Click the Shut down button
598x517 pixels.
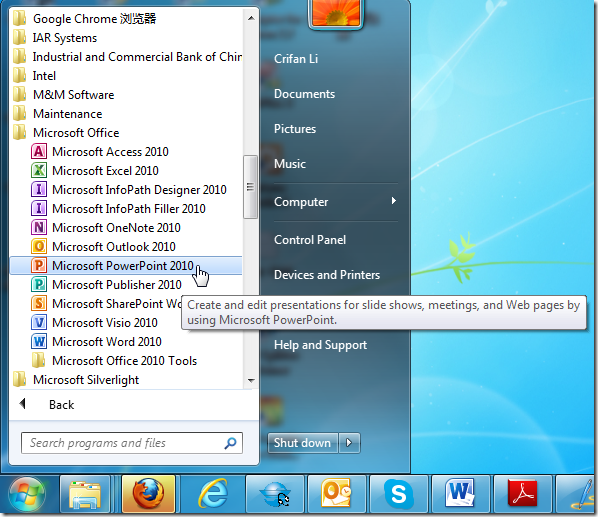(x=303, y=443)
